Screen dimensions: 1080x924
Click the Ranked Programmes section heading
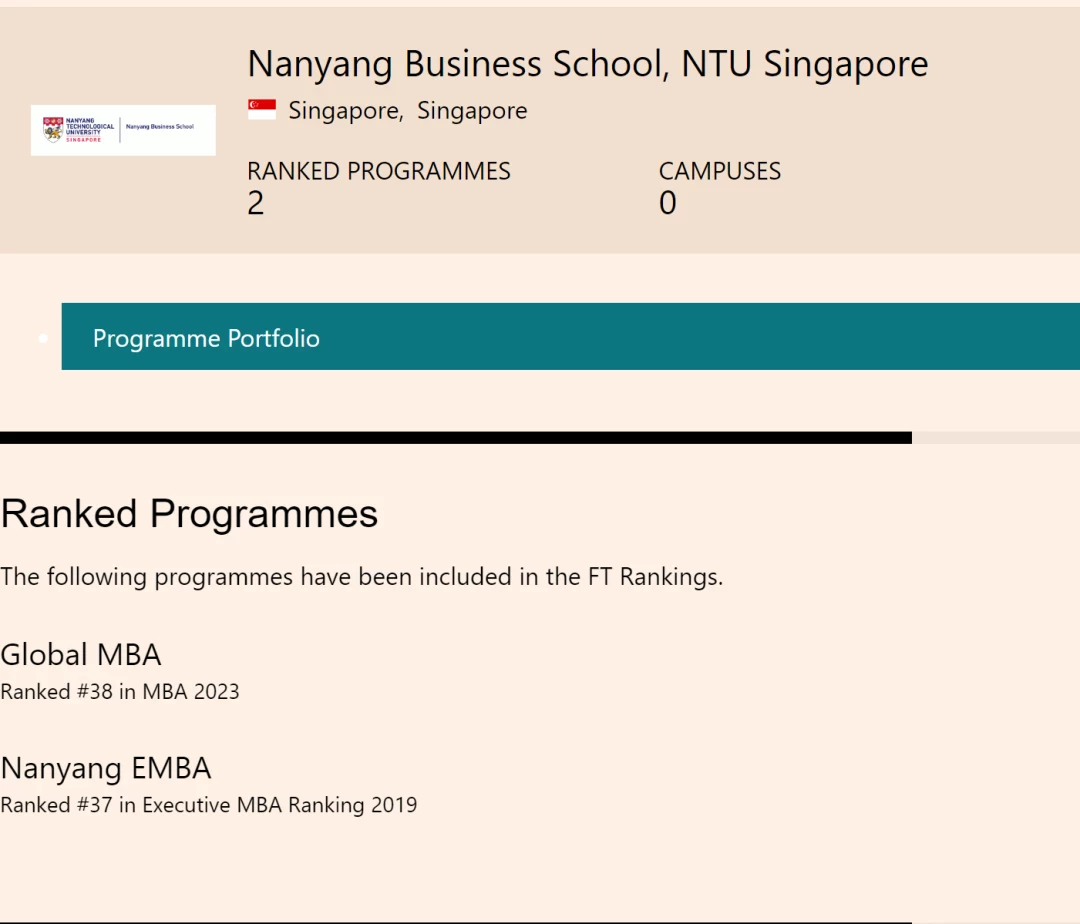click(189, 514)
